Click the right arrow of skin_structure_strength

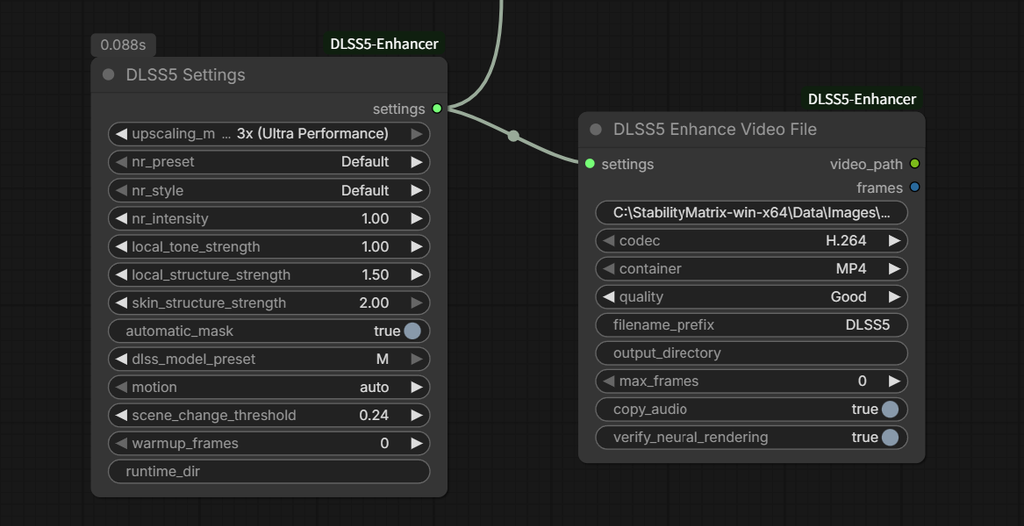click(417, 303)
